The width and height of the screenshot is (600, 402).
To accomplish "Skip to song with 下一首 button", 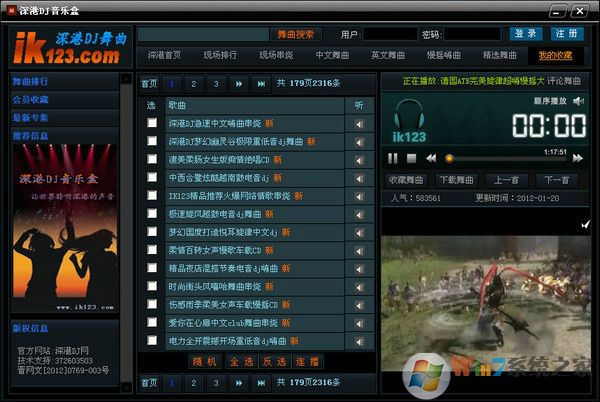I will (x=556, y=180).
